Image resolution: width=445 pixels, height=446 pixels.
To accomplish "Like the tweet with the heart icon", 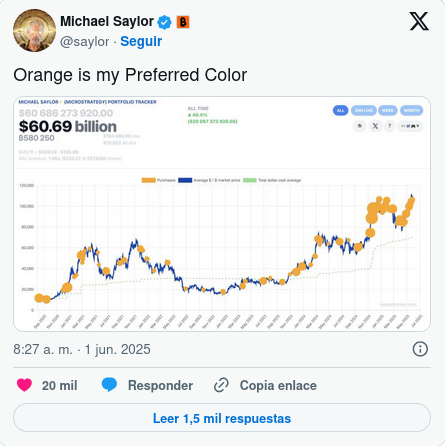I will click(x=24, y=385).
